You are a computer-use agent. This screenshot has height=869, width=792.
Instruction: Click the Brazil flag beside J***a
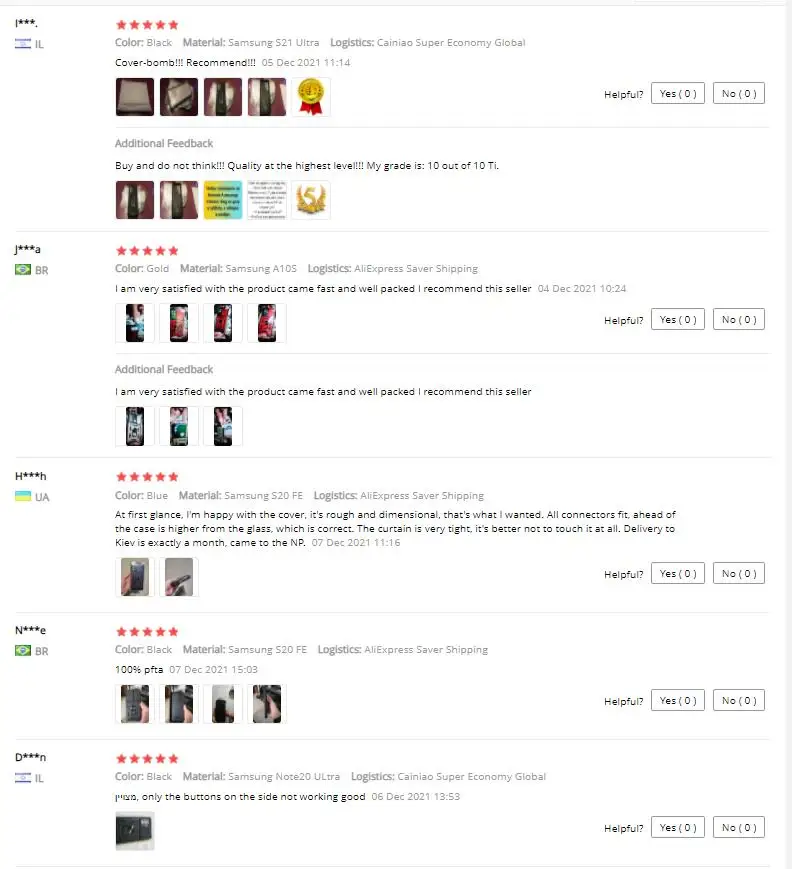(x=23, y=269)
